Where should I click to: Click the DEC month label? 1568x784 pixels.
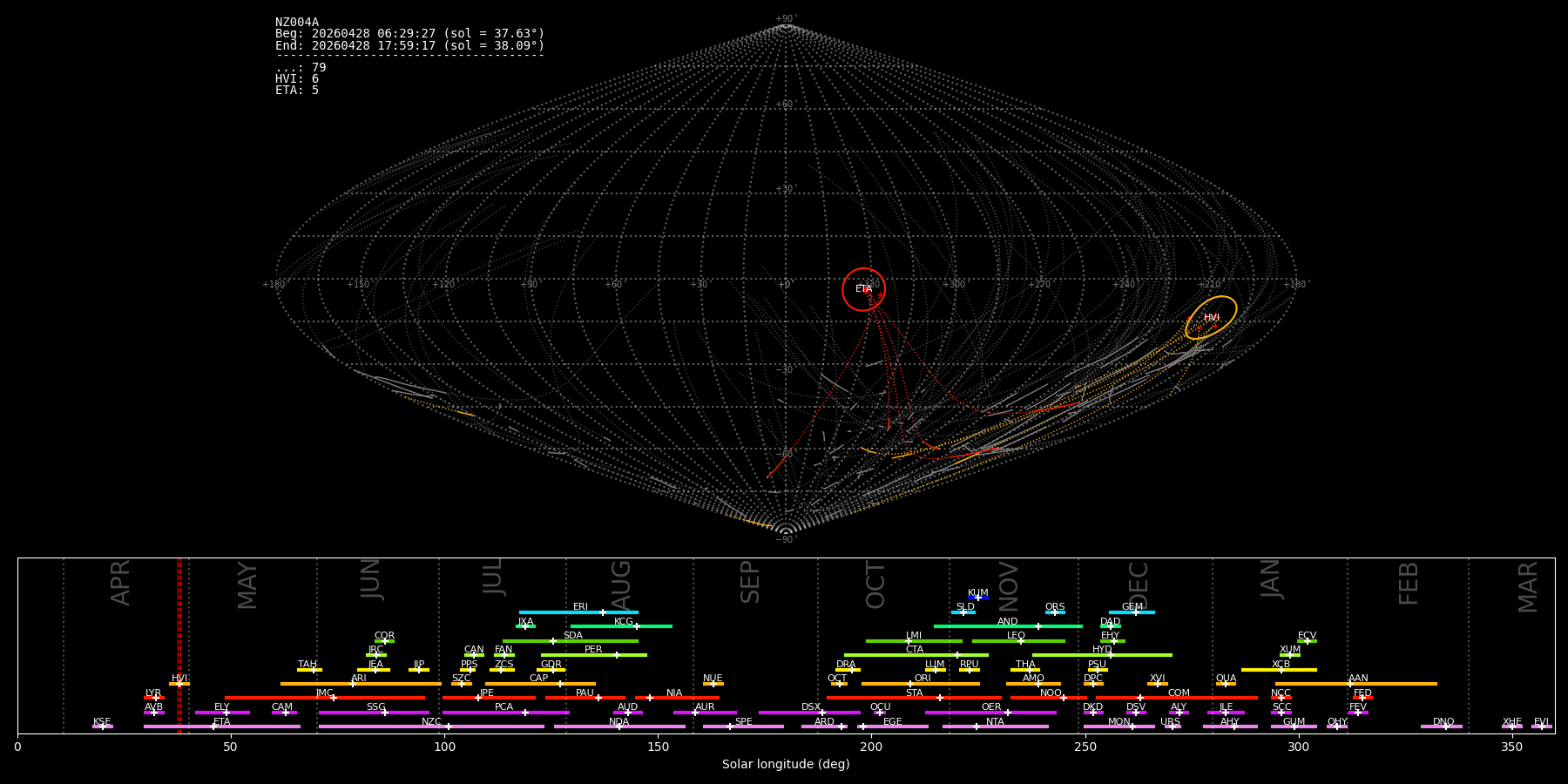(x=1139, y=584)
